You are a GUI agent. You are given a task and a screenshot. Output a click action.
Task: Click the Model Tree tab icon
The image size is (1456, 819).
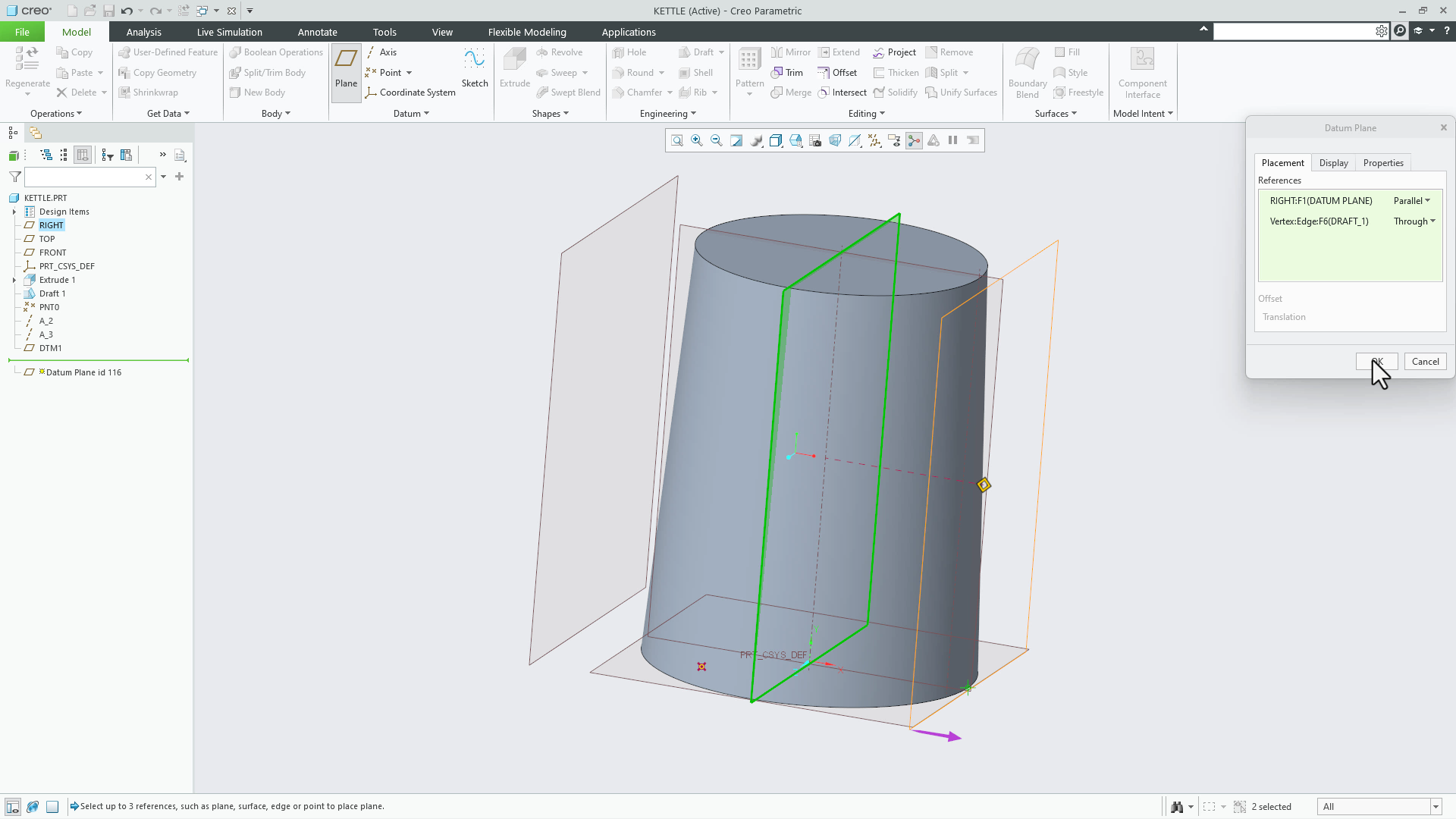pos(13,133)
